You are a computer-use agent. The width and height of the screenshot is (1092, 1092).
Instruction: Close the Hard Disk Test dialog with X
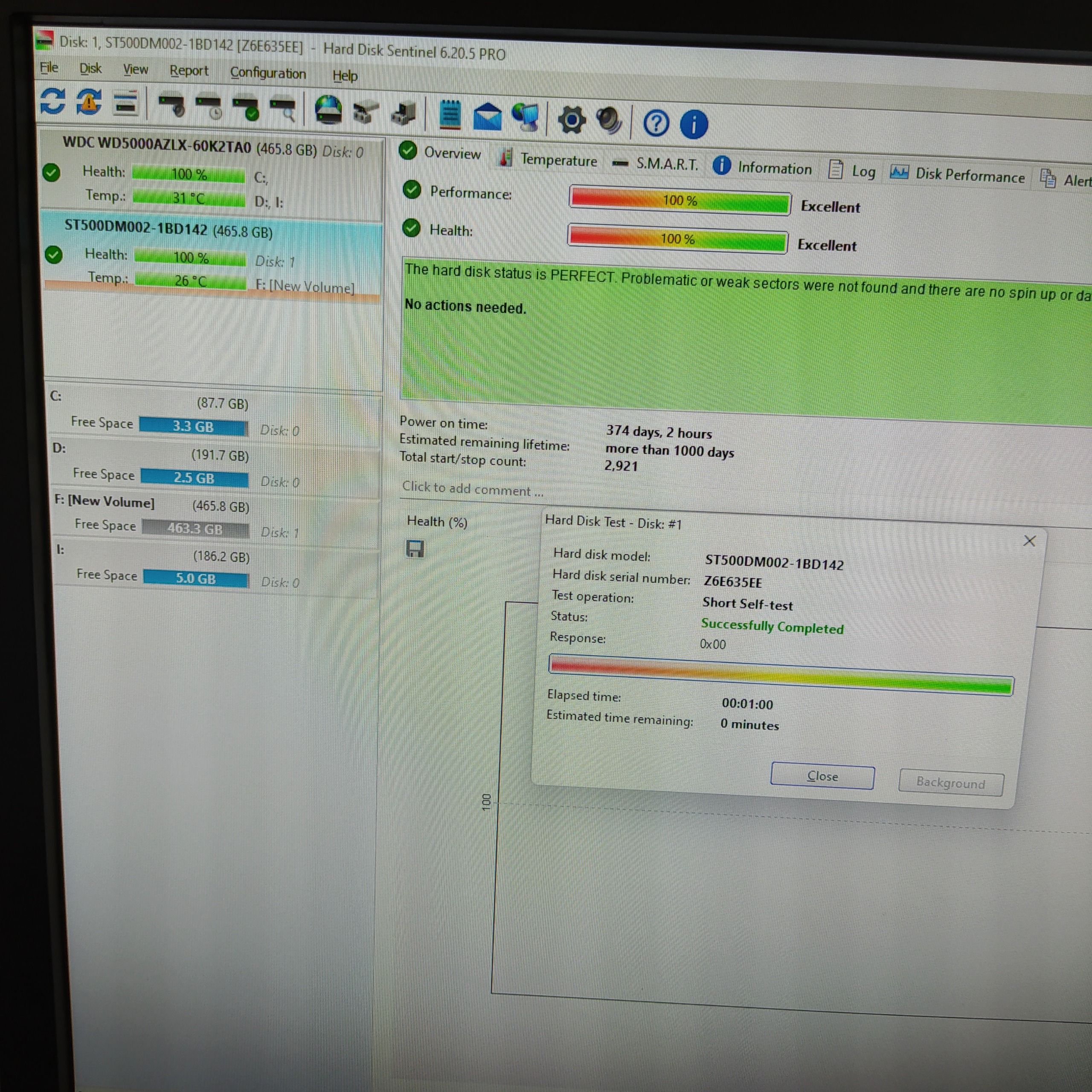(1029, 541)
